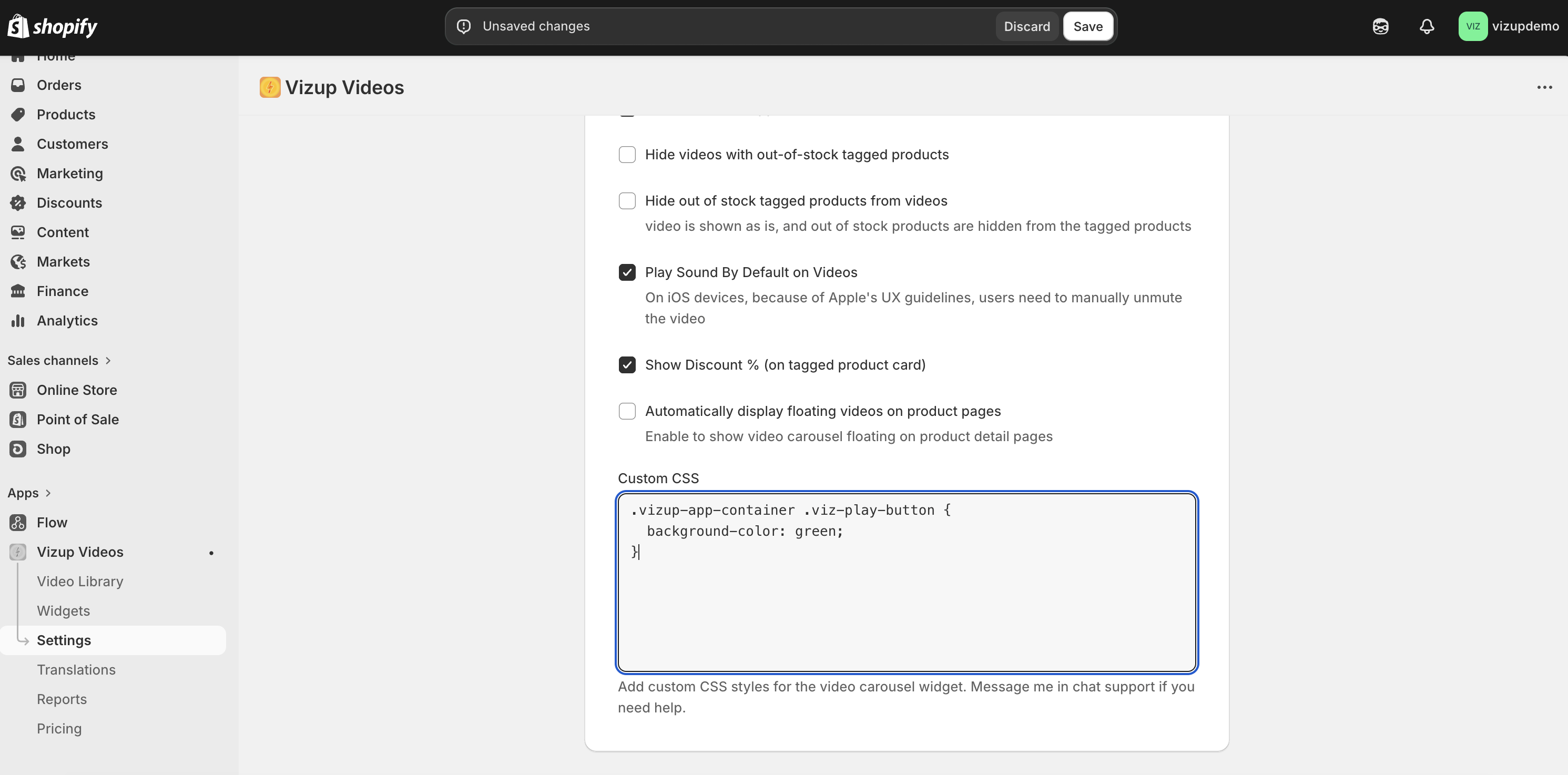
Task: Open the Shopify home logo
Action: point(53,26)
